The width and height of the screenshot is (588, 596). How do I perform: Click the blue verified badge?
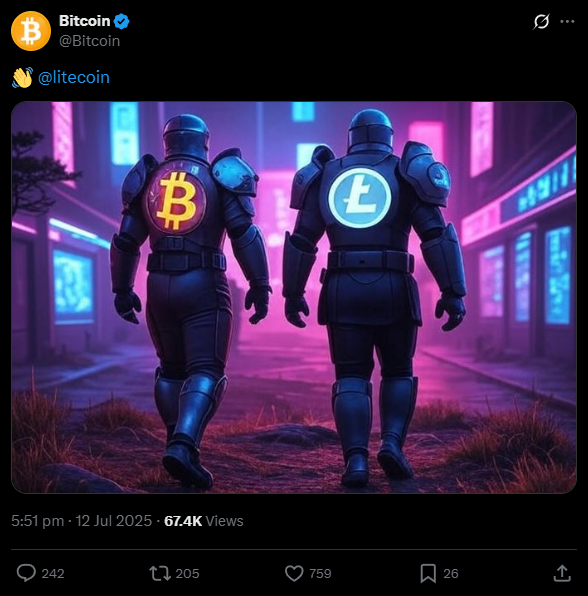122,21
